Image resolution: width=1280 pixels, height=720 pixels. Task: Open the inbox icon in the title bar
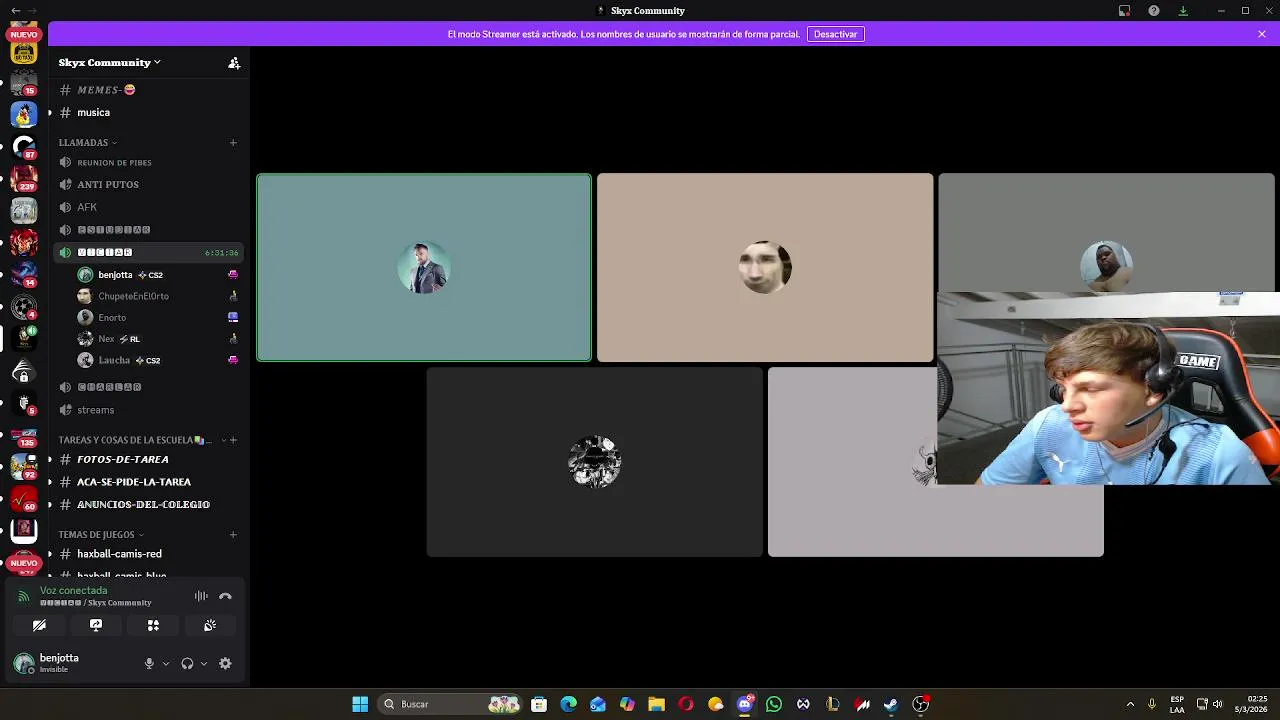point(1125,10)
